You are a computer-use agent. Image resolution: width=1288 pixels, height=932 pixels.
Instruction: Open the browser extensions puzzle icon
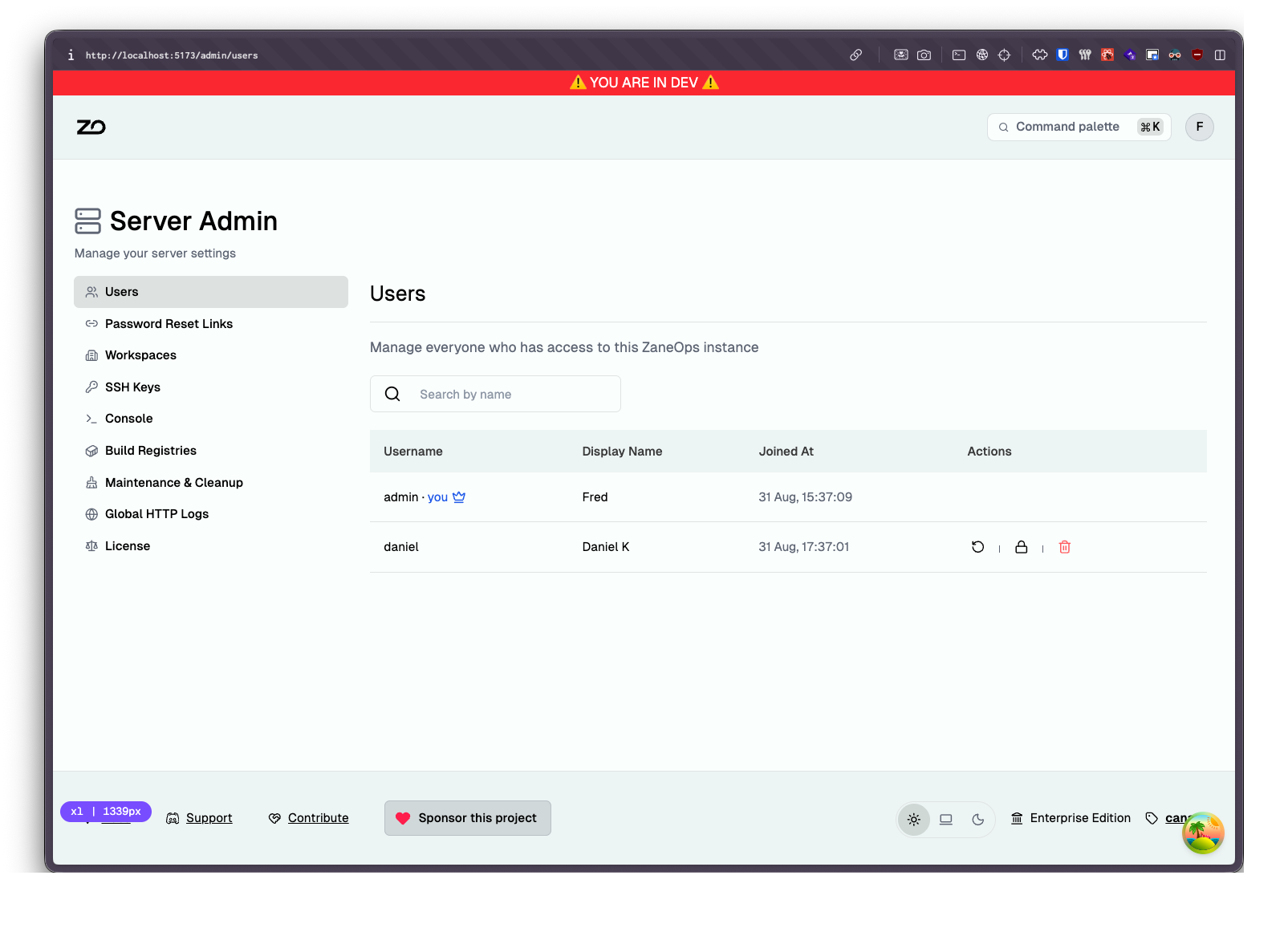pyautogui.click(x=1040, y=55)
